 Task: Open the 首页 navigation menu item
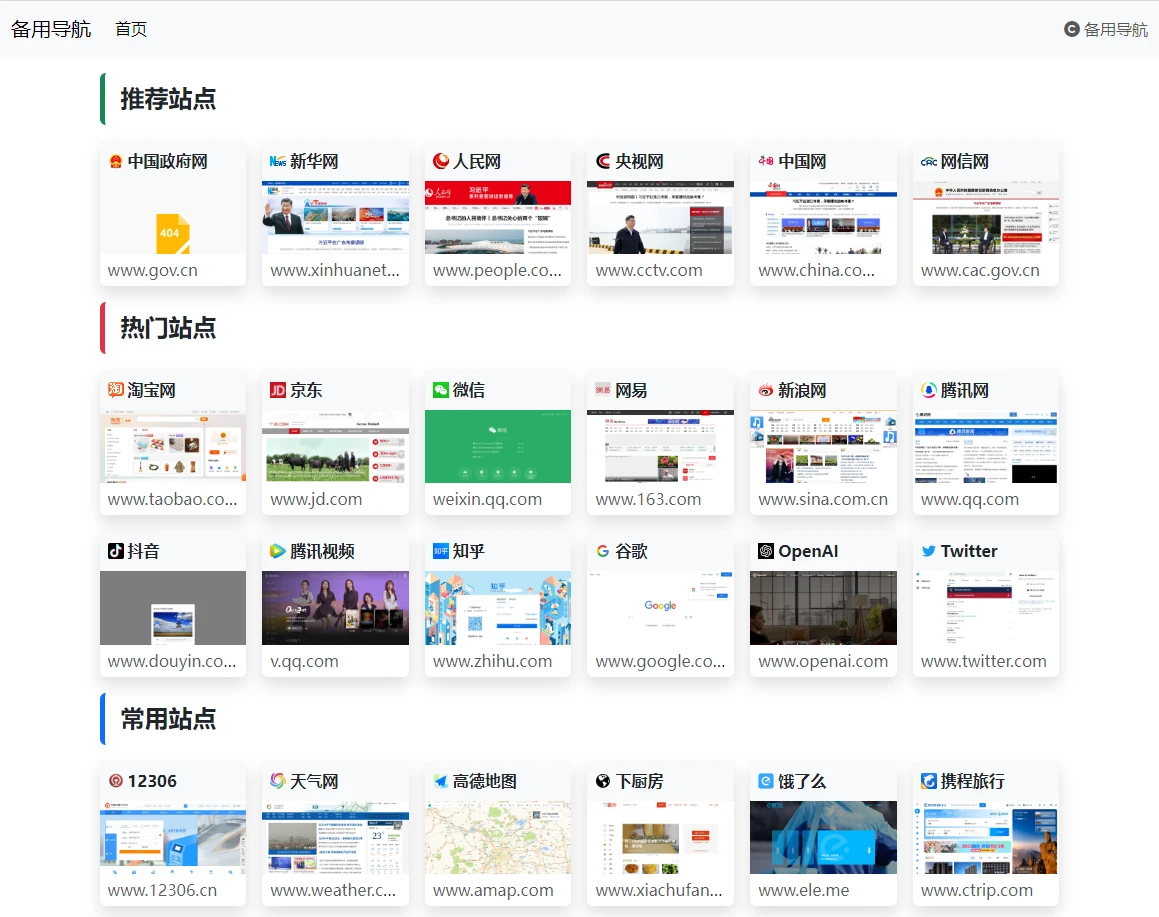coord(131,29)
